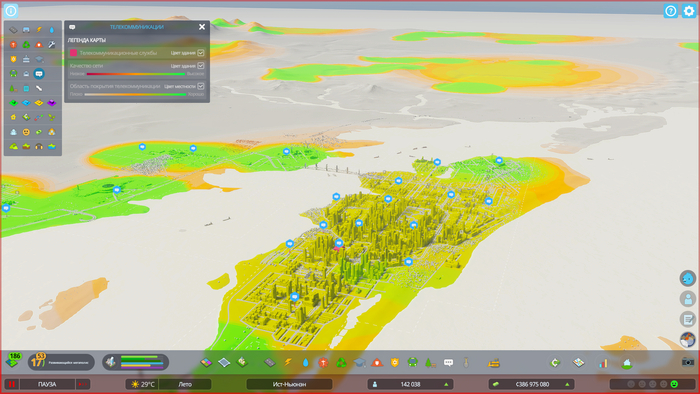Viewport: 700px width, 394px height.
Task: Open photo mode camera icon
Action: point(688,362)
